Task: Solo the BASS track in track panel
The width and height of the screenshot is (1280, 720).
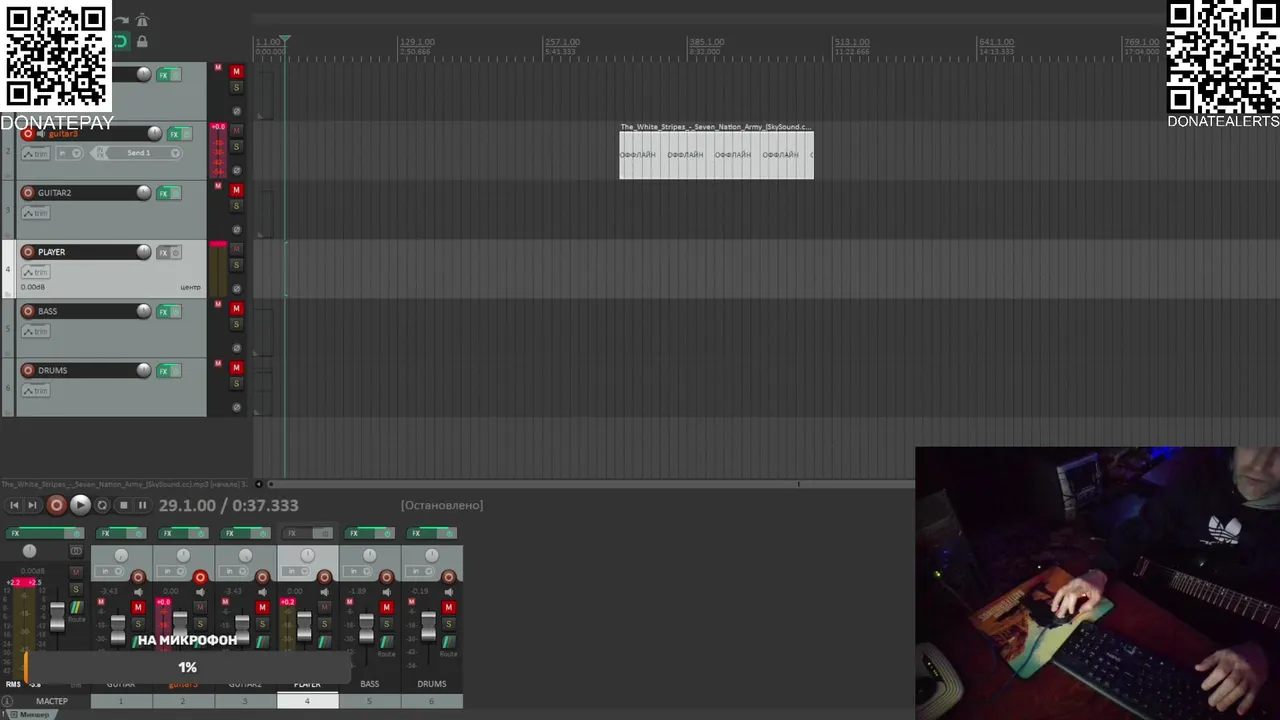Action: pos(237,324)
